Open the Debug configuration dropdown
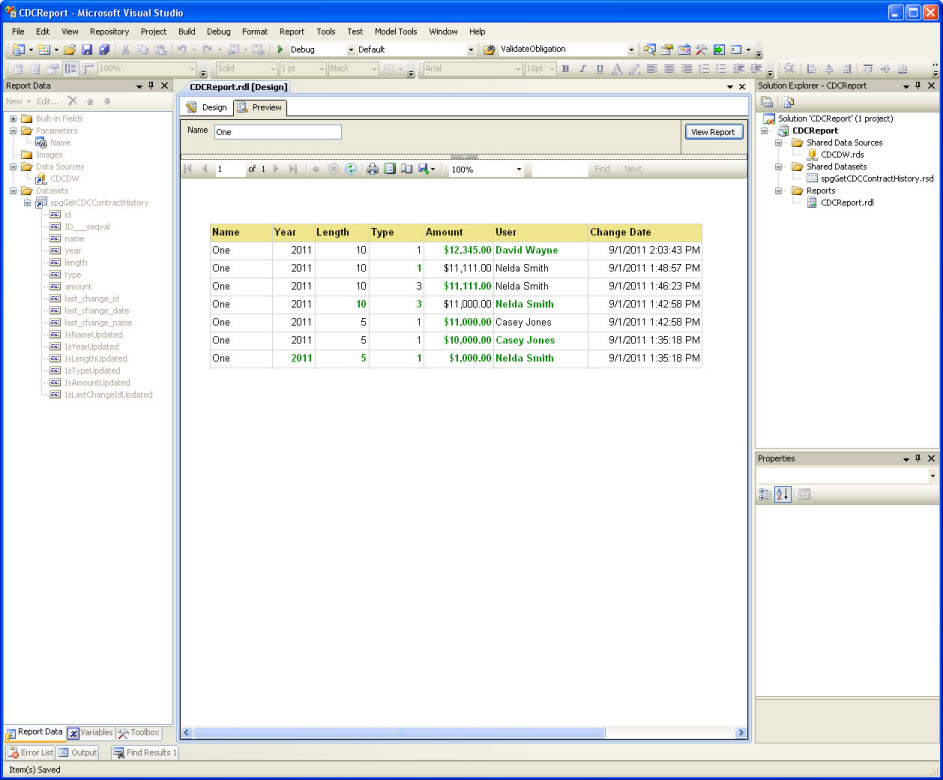 351,50
